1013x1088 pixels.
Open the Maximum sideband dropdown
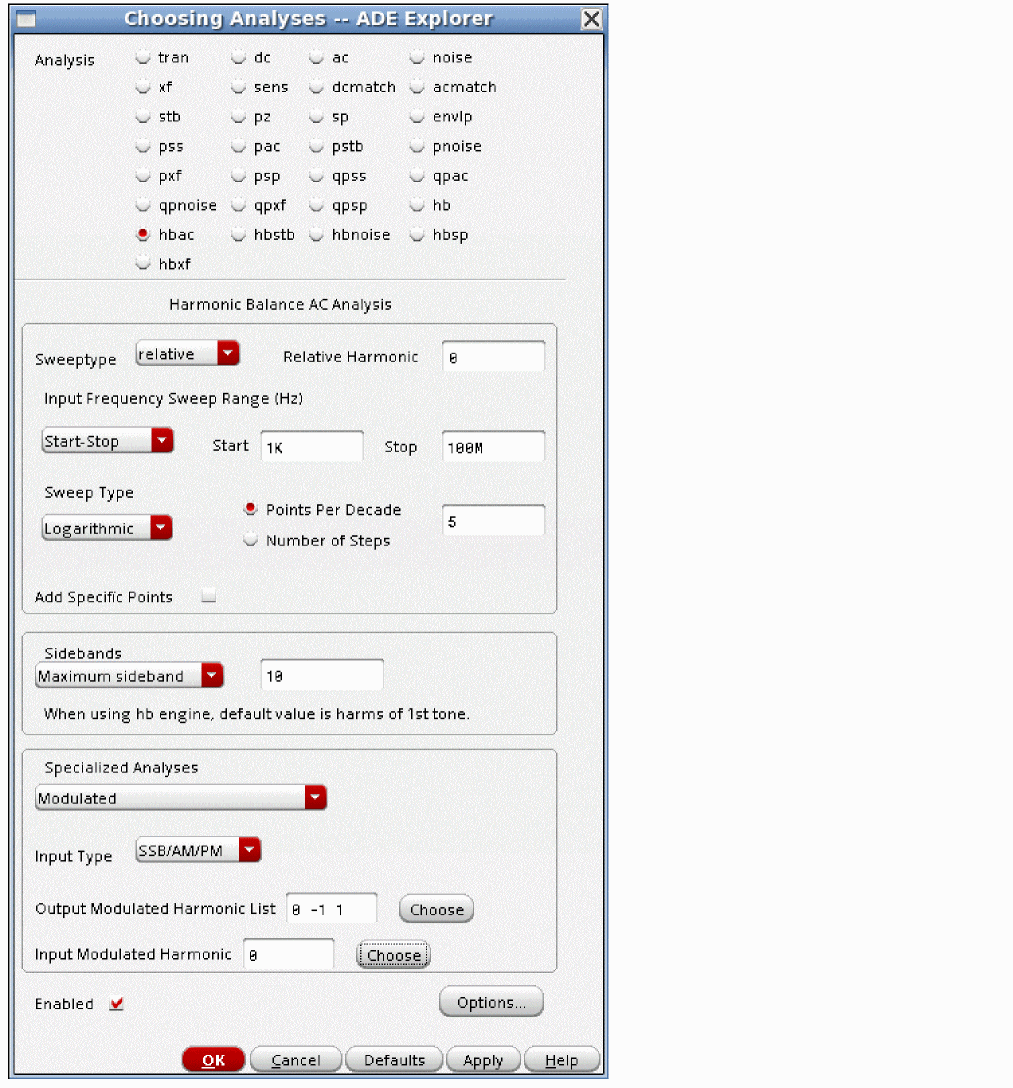coord(129,675)
